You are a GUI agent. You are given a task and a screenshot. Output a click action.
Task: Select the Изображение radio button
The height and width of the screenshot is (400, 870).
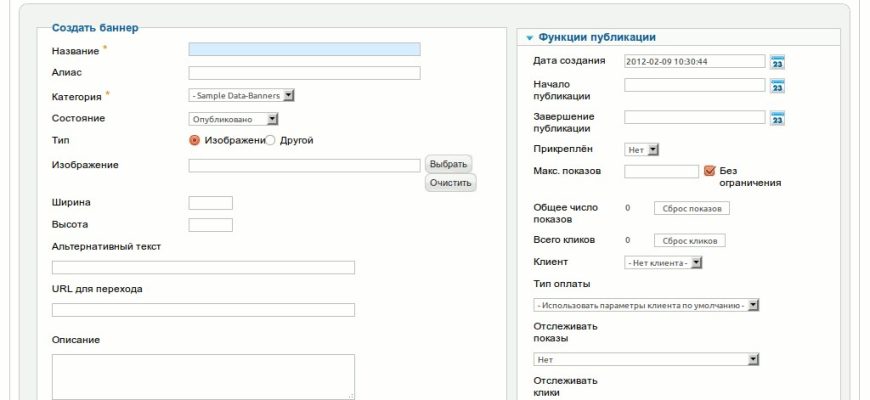pos(195,141)
